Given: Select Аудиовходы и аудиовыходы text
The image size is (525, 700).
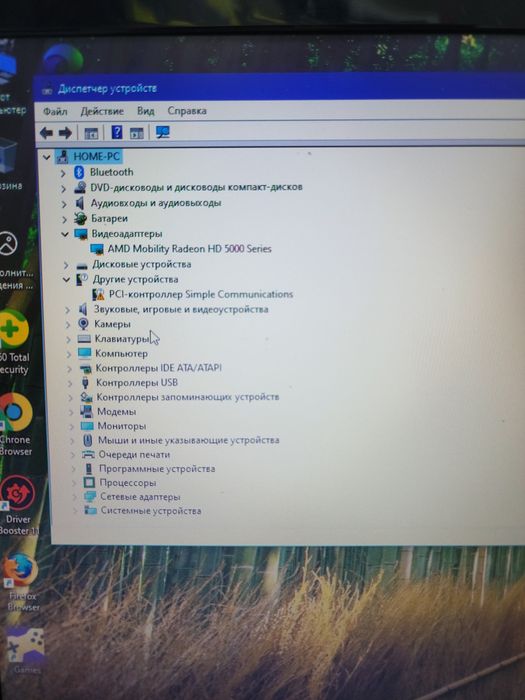Looking at the screenshot, I should [x=156, y=203].
